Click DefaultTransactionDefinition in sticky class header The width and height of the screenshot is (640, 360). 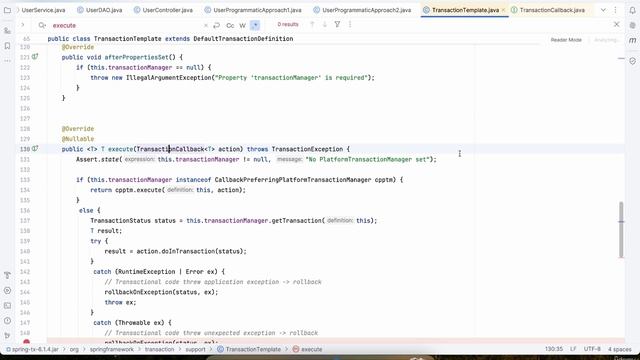pyautogui.click(x=243, y=39)
